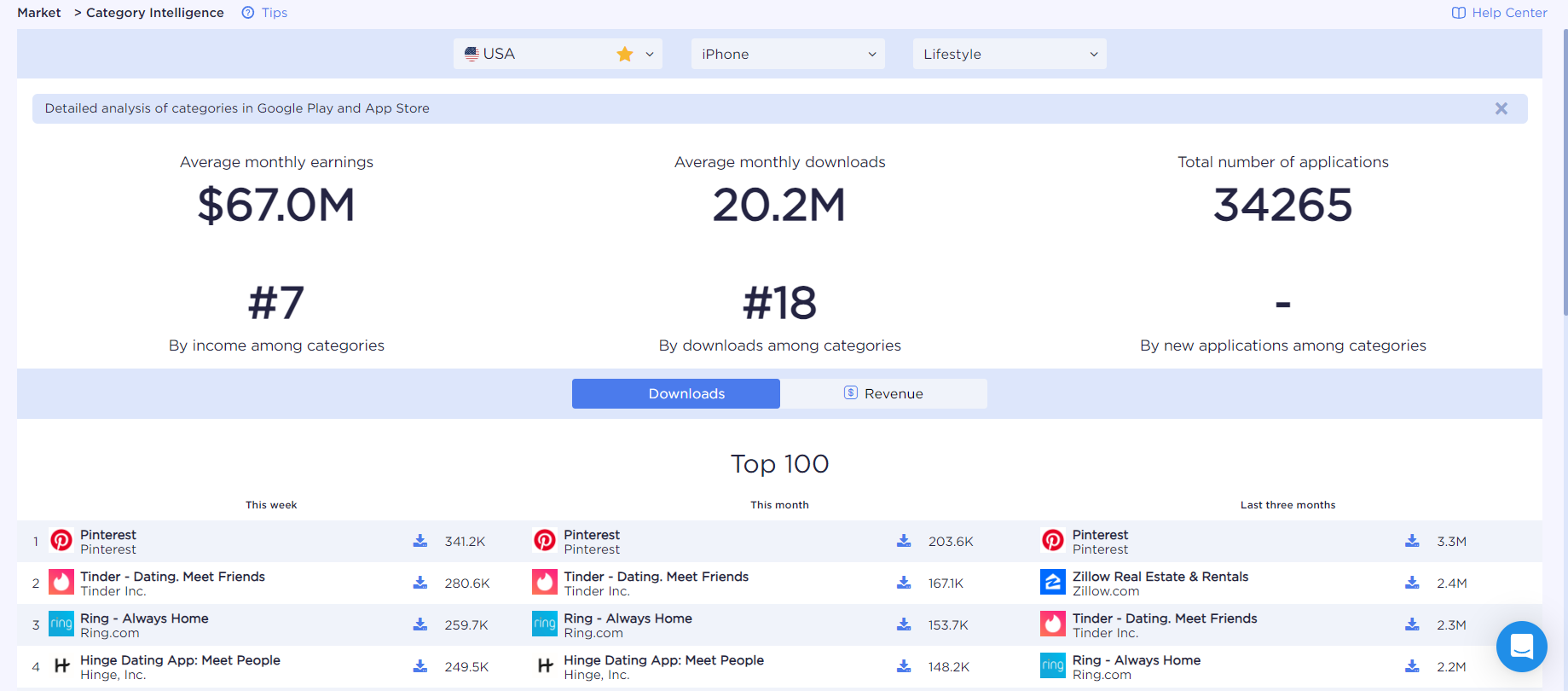Click the This week column header

(x=271, y=505)
